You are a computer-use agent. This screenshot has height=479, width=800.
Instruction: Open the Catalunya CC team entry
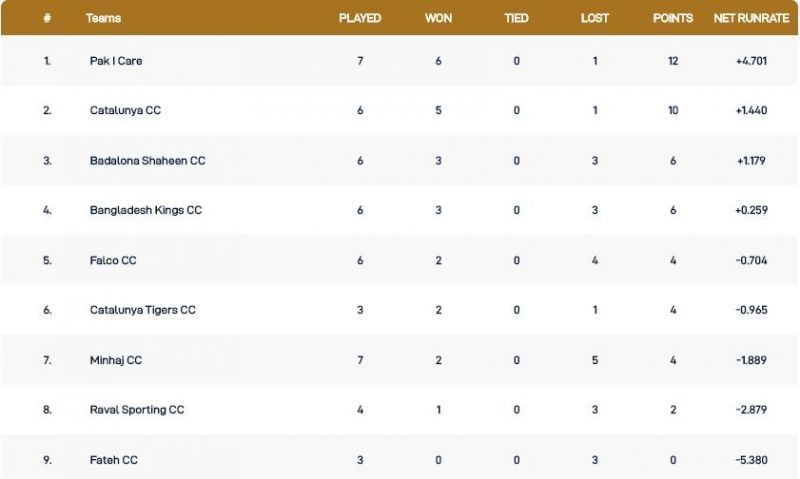pyautogui.click(x=125, y=111)
